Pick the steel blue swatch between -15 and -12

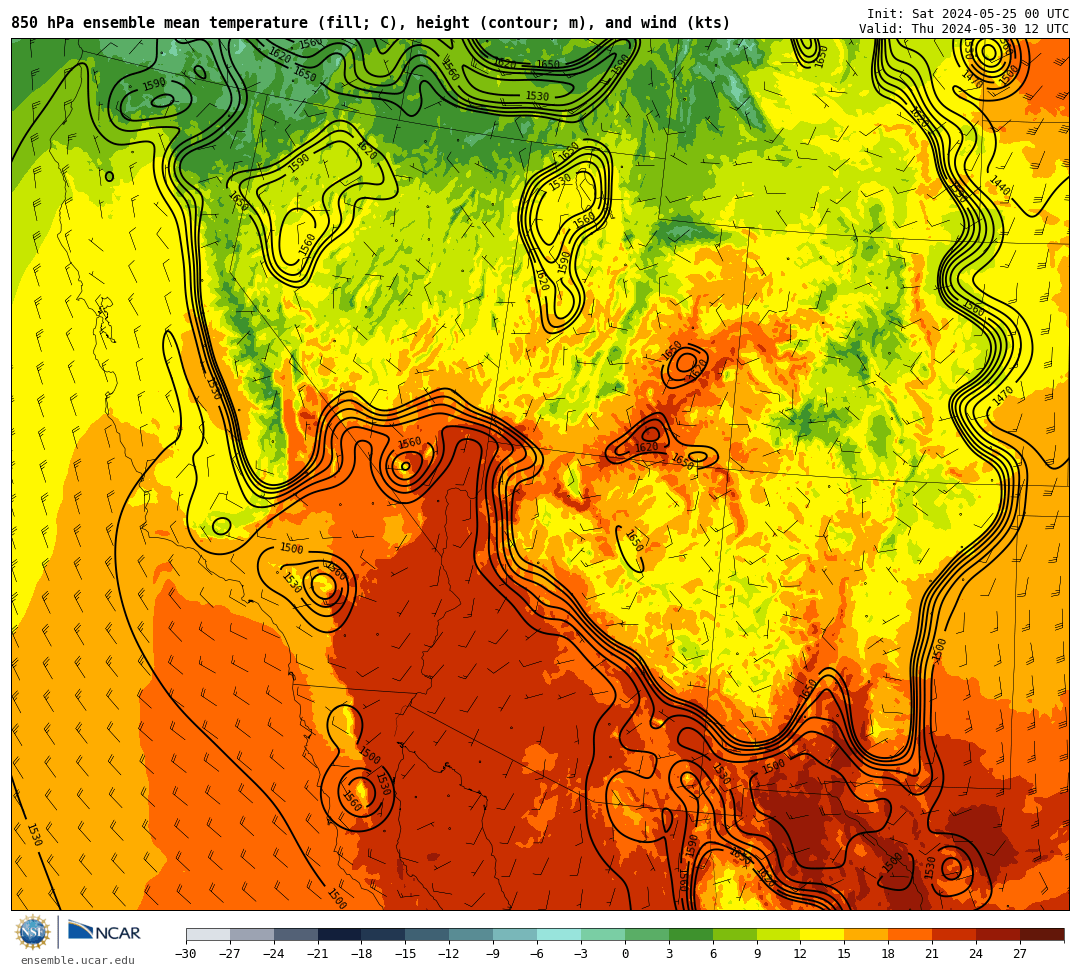click(428, 934)
